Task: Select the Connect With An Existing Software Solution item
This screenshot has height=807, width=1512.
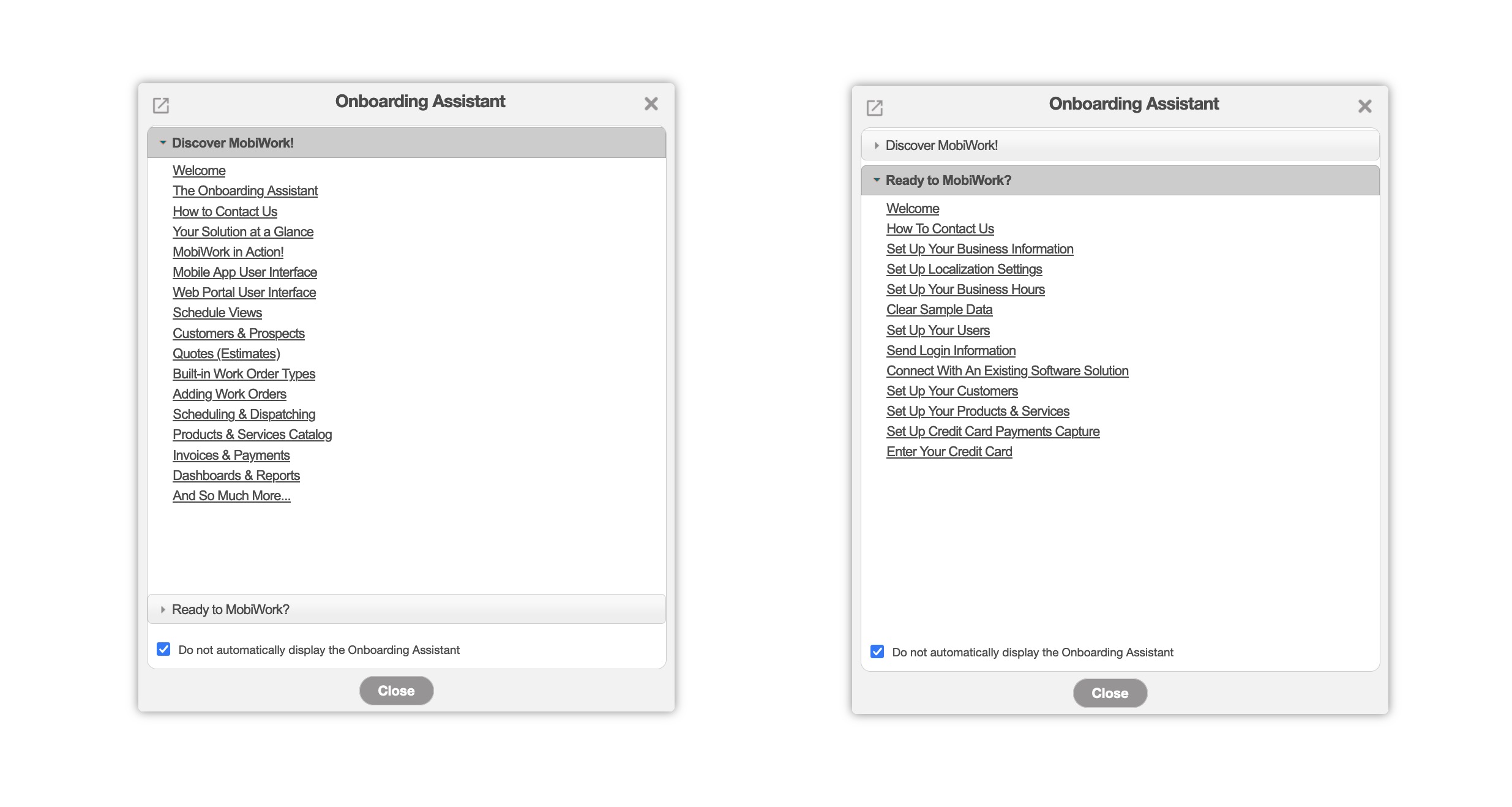Action: click(x=1006, y=370)
